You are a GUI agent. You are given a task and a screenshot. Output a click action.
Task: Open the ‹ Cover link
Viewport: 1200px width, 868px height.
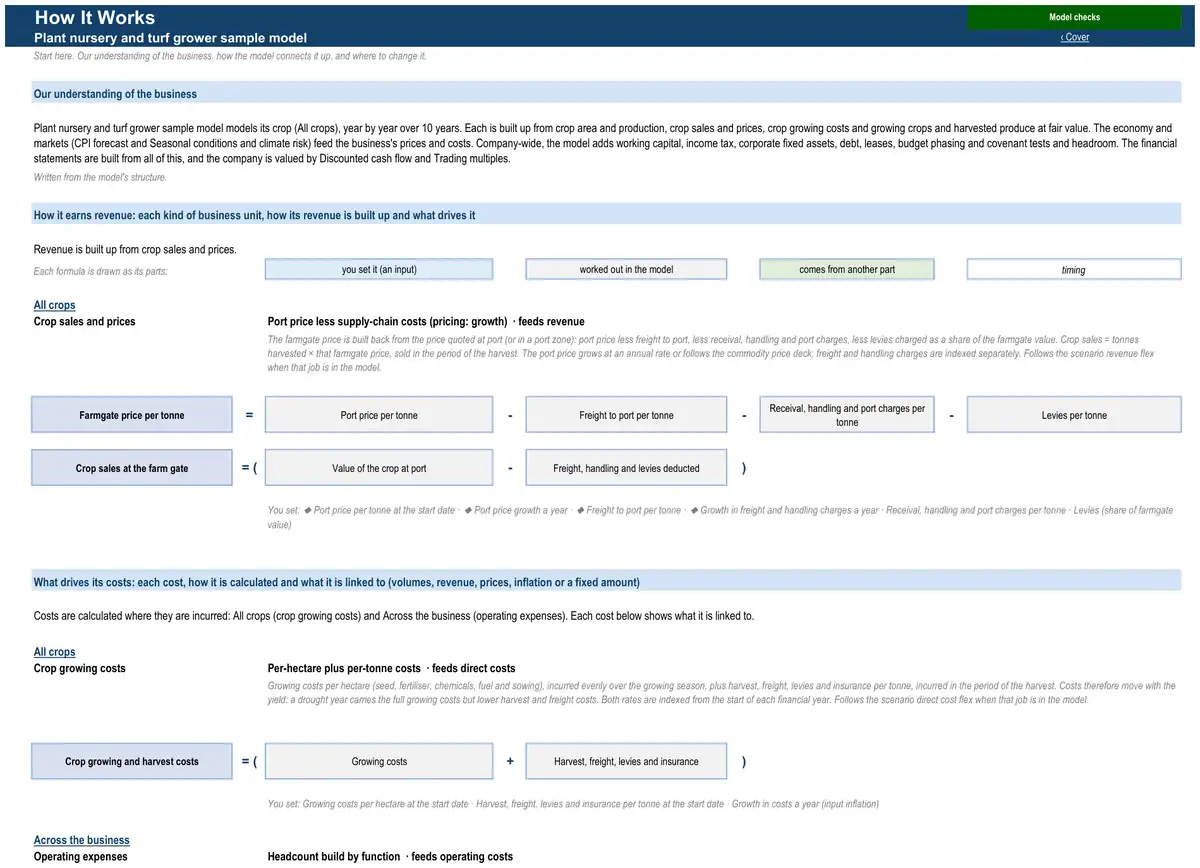coord(1075,37)
